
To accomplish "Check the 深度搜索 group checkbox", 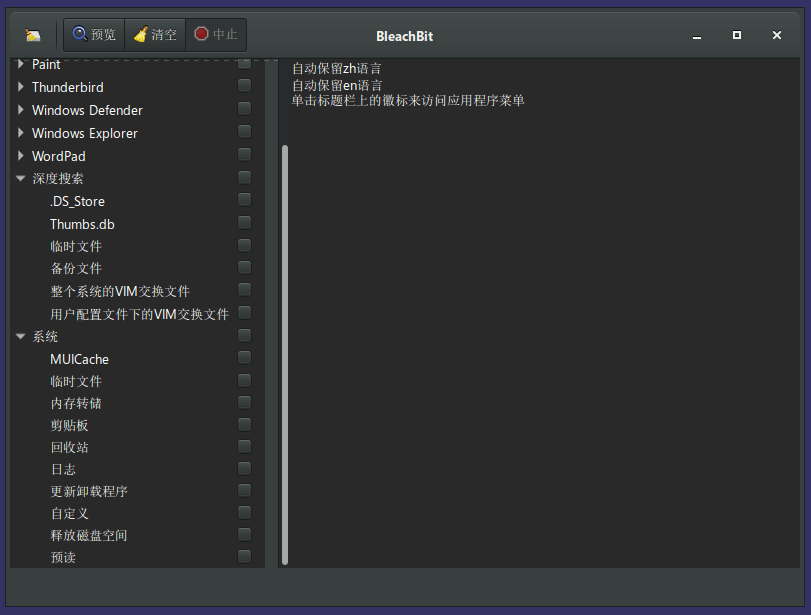I will 245,177.
